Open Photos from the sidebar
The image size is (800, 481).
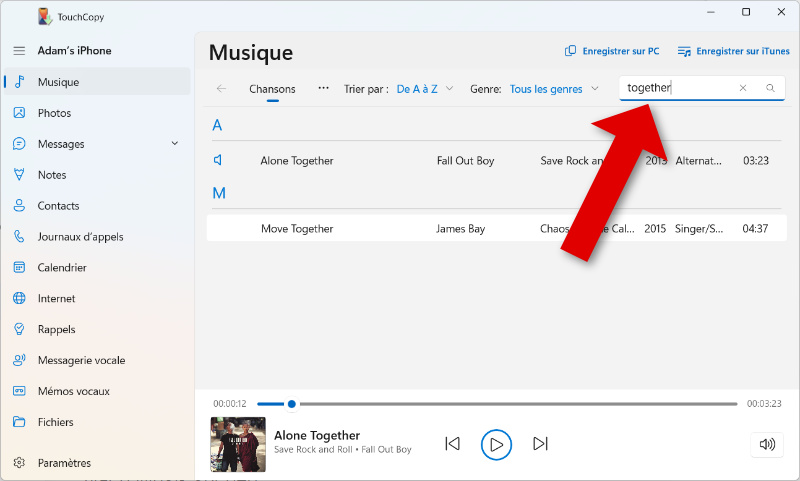point(54,113)
